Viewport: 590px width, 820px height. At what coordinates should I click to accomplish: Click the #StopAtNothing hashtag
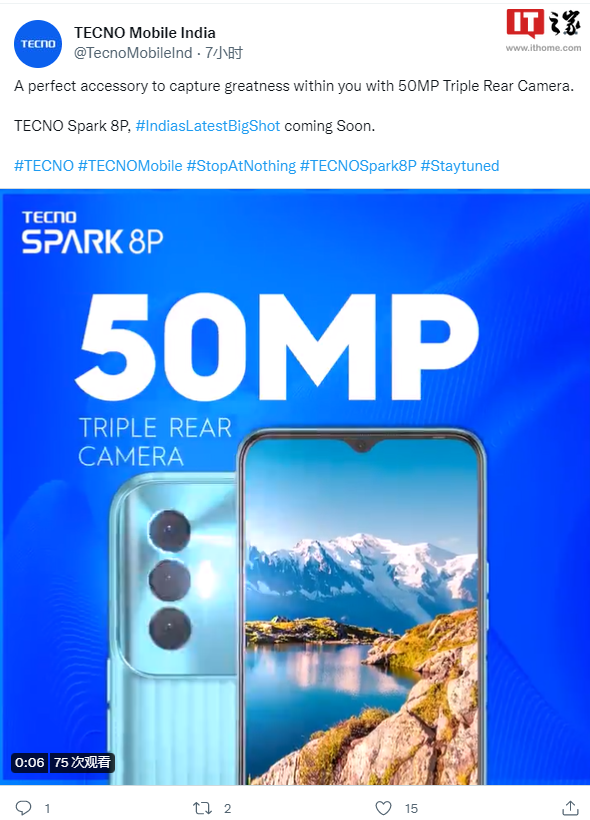(241, 166)
